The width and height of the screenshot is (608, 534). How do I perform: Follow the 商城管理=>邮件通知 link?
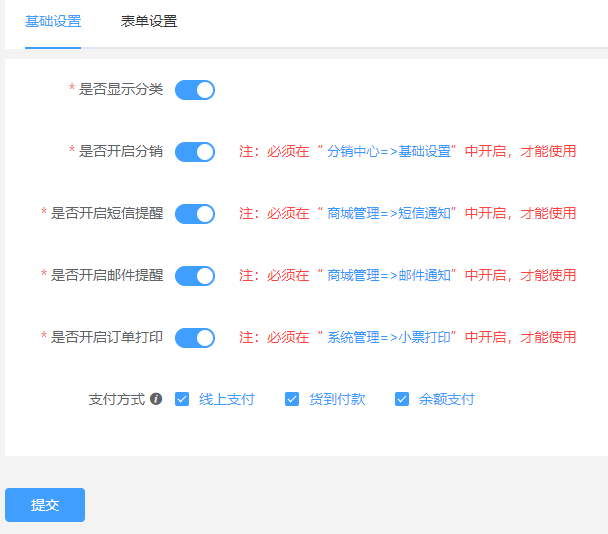392,276
